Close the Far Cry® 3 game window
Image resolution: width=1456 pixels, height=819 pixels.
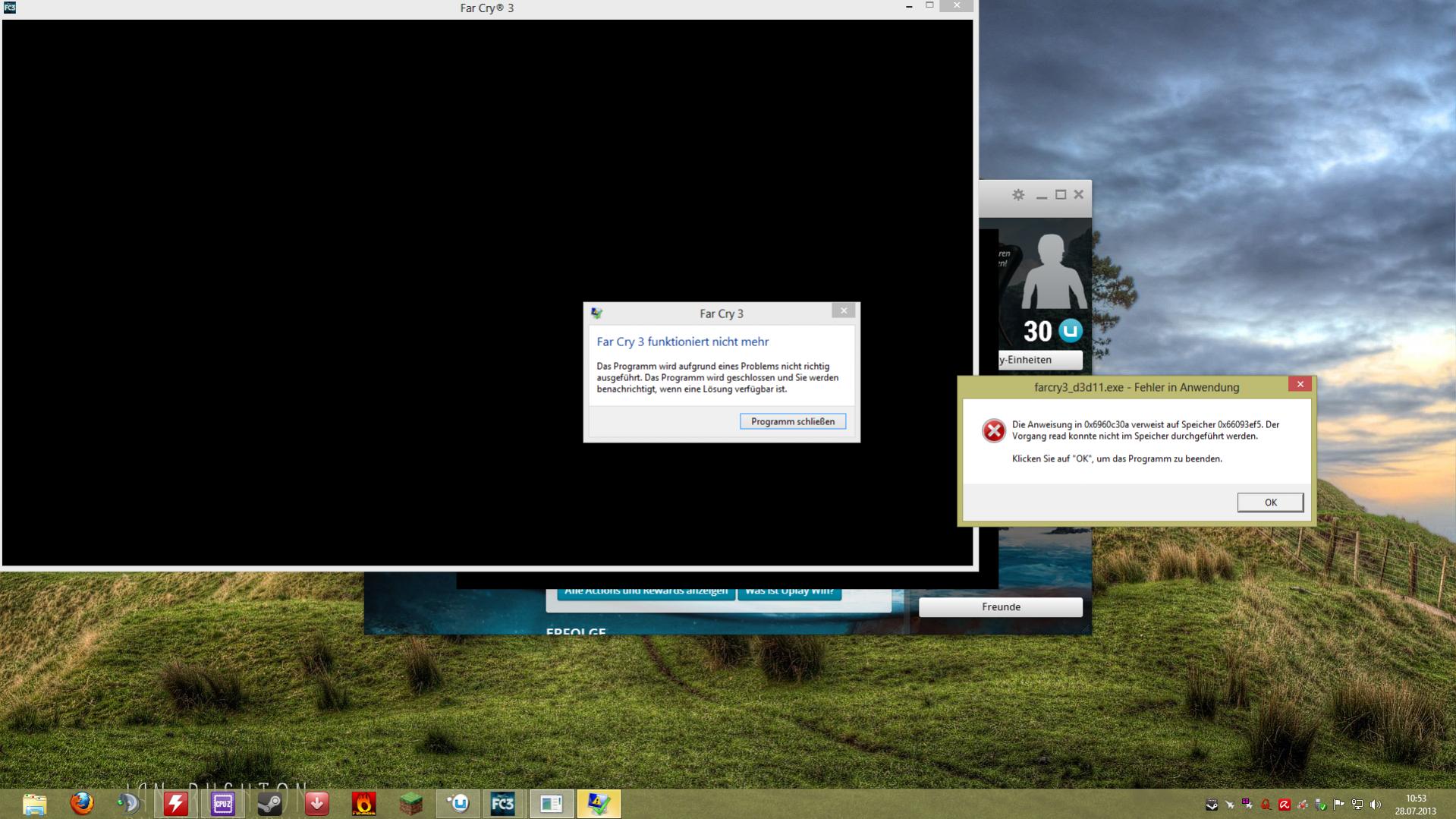tap(956, 5)
